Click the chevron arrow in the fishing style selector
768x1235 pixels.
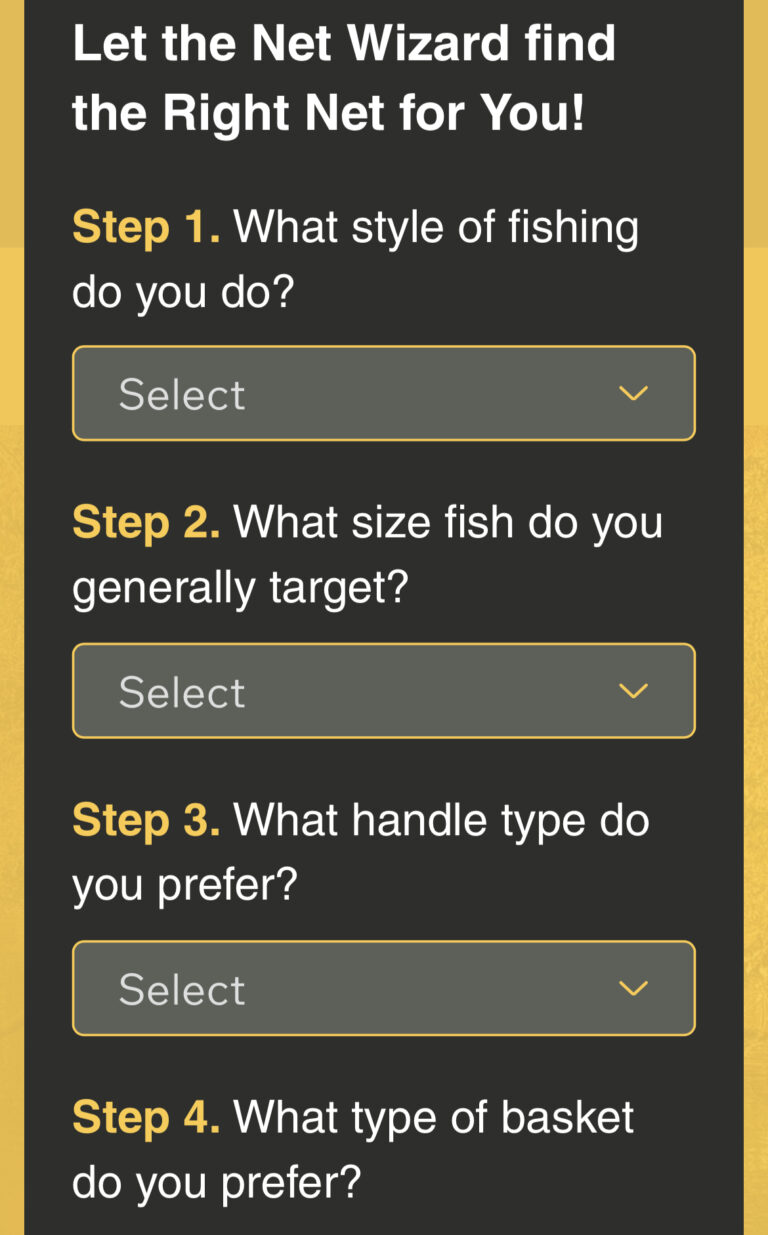634,394
